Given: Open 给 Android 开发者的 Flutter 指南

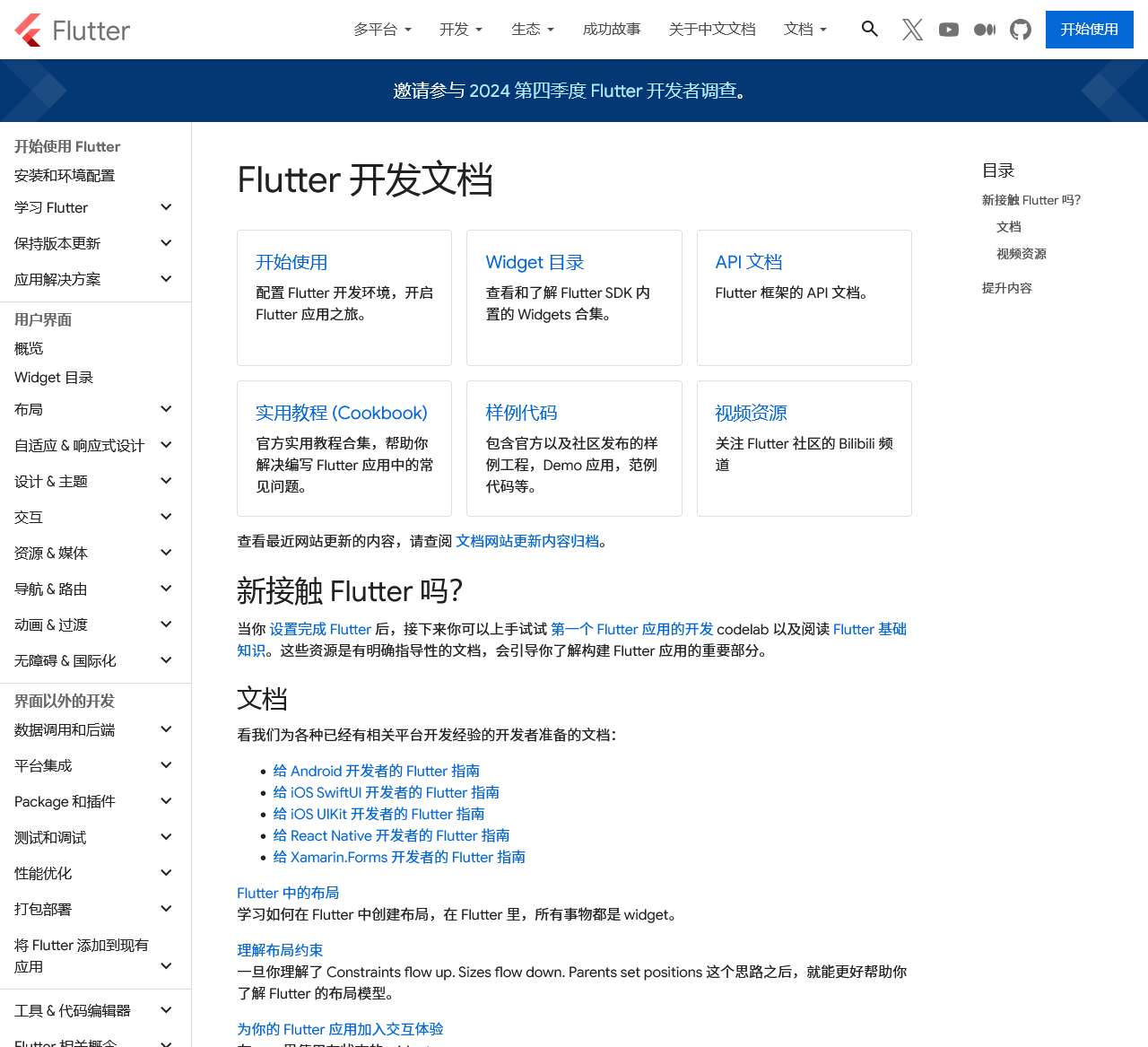Looking at the screenshot, I should click(376, 771).
